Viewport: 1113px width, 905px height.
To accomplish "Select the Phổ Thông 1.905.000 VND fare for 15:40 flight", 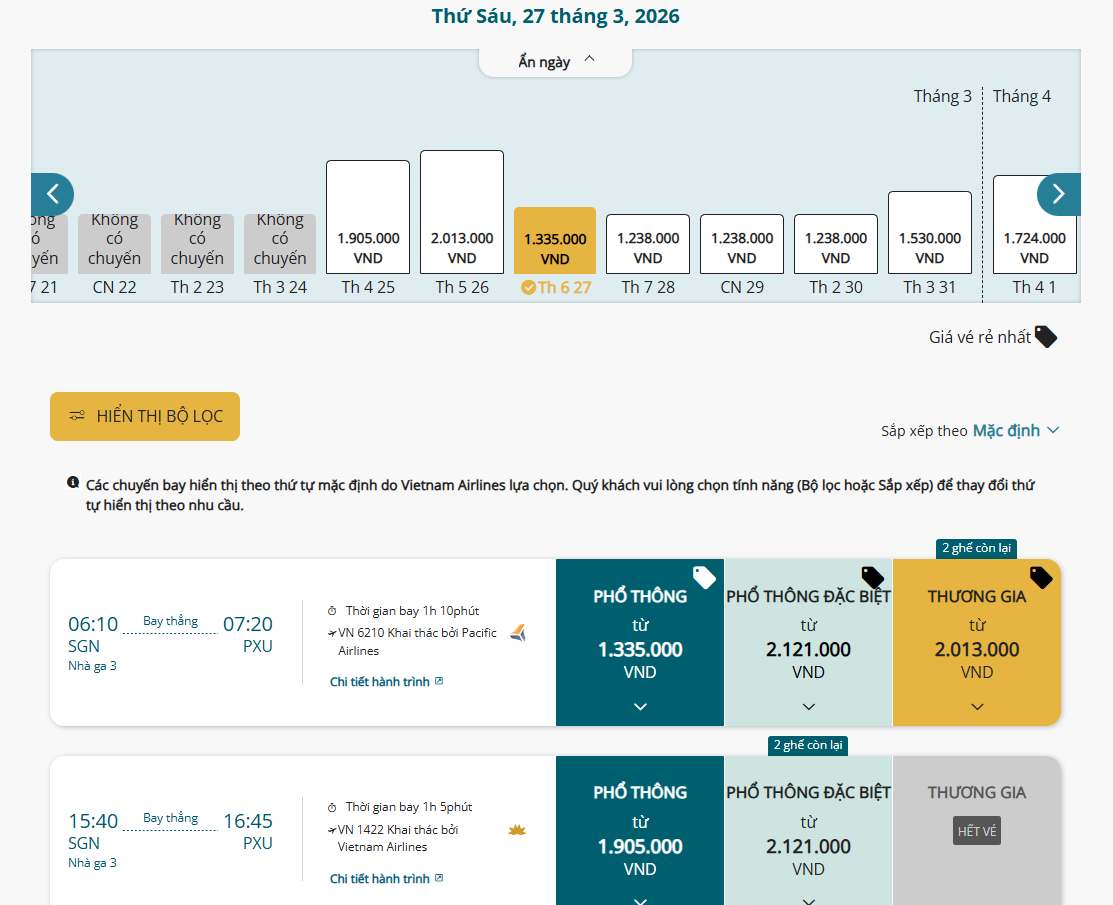I will pyautogui.click(x=640, y=835).
